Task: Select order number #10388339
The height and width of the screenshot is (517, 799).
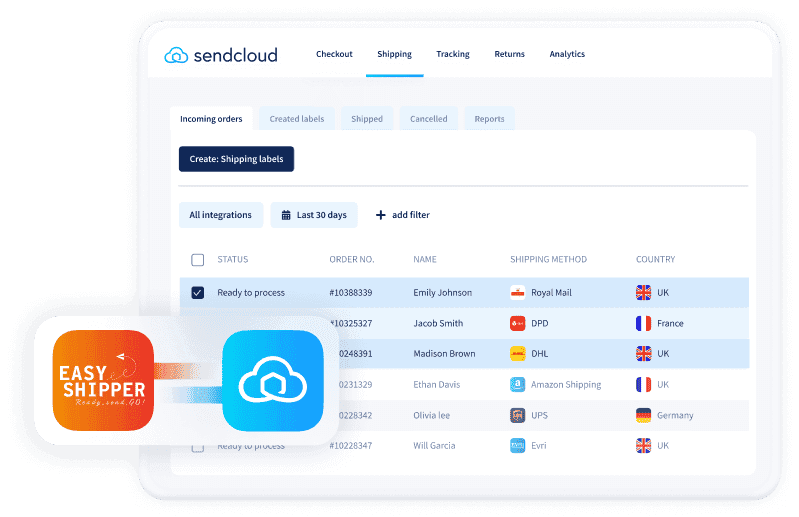Action: (x=351, y=293)
